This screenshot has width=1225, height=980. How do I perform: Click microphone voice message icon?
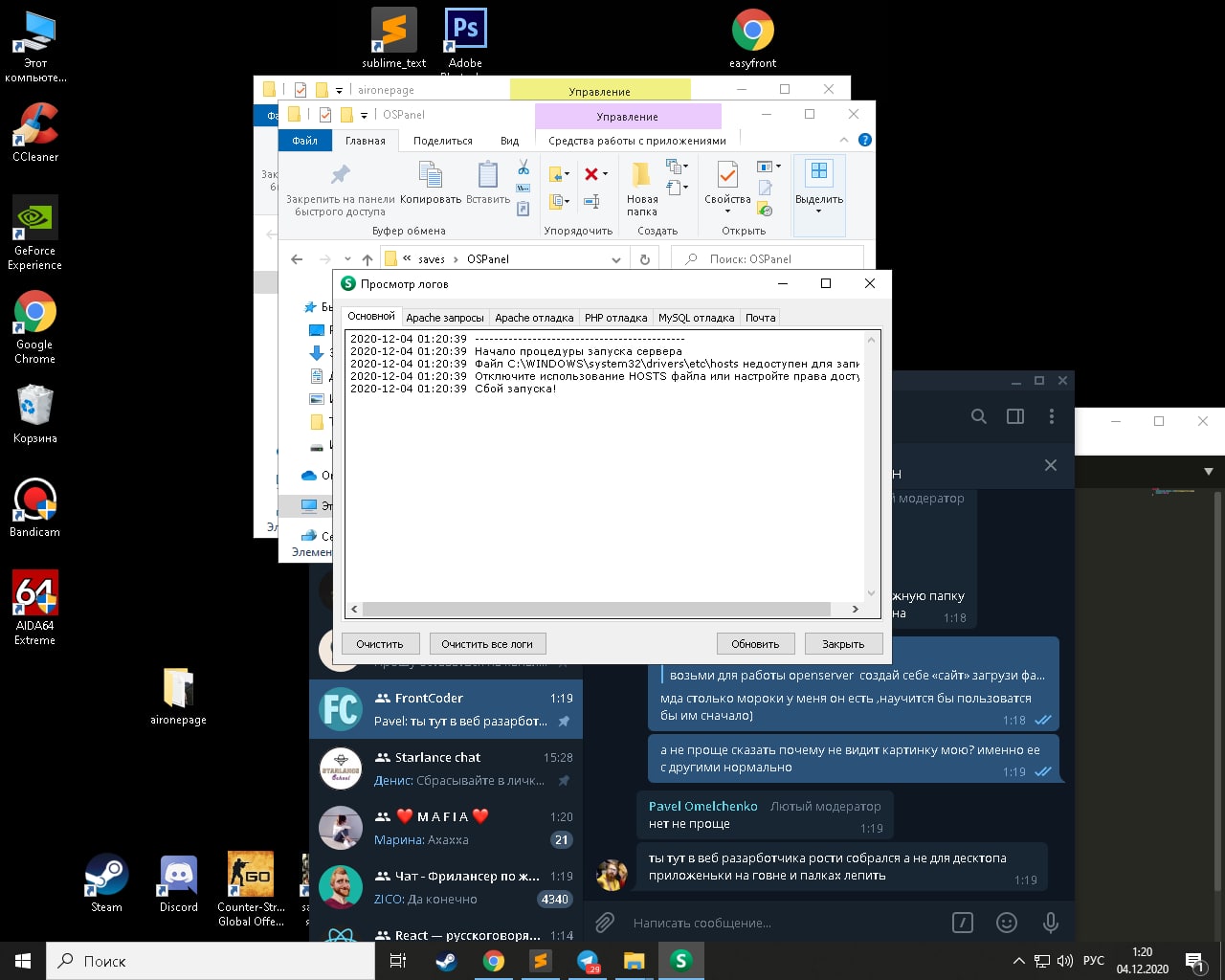(1051, 923)
